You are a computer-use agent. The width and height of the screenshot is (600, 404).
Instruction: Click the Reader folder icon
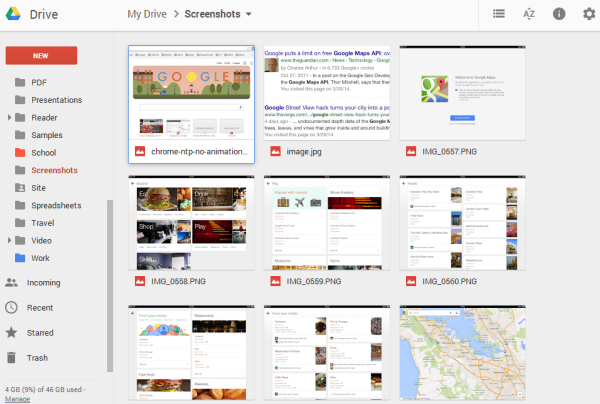click(20, 117)
